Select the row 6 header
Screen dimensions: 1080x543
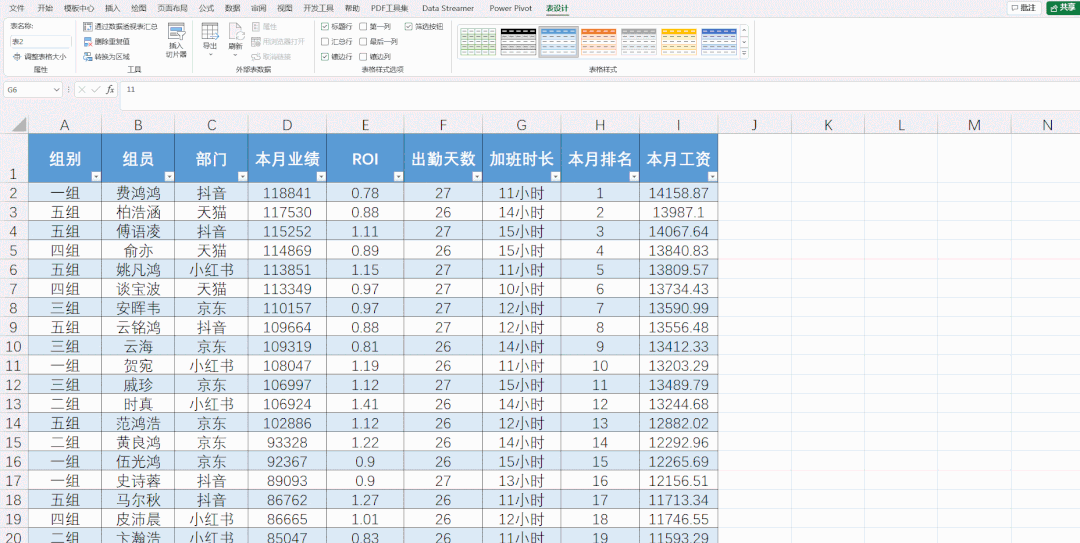tap(14, 269)
